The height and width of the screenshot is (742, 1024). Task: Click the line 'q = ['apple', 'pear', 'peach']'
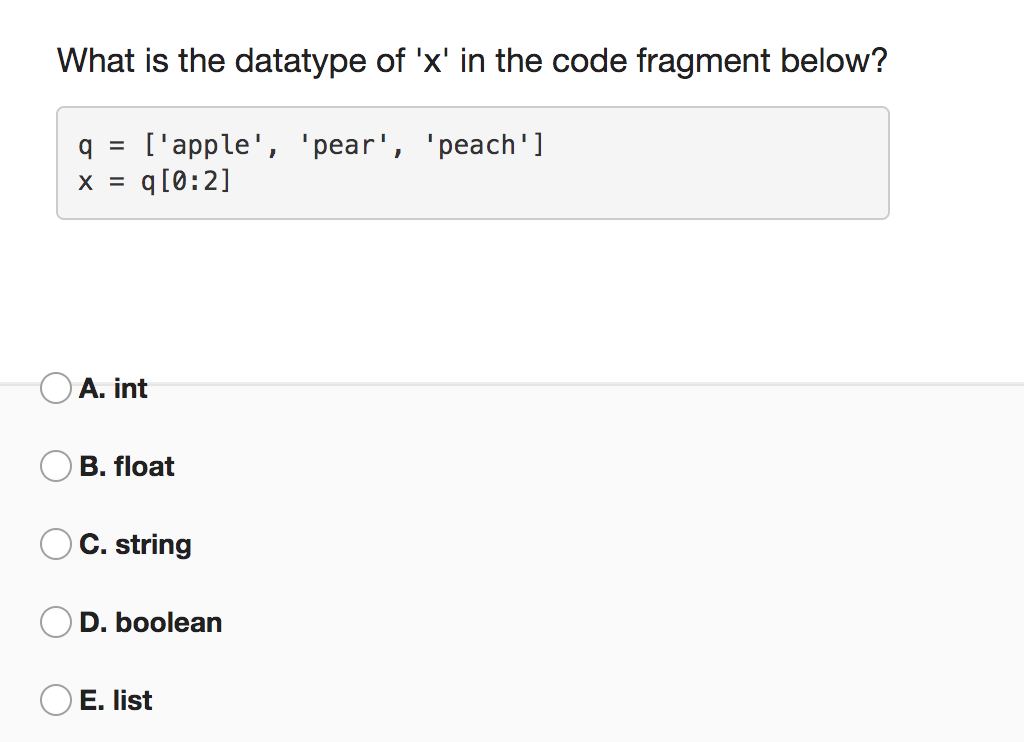310,145
